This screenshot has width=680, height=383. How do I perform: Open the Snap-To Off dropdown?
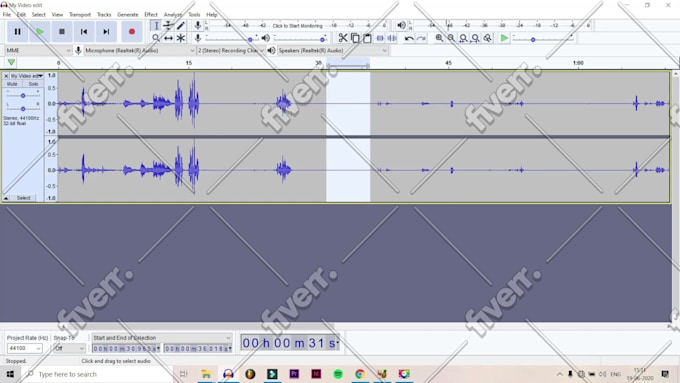click(x=69, y=348)
